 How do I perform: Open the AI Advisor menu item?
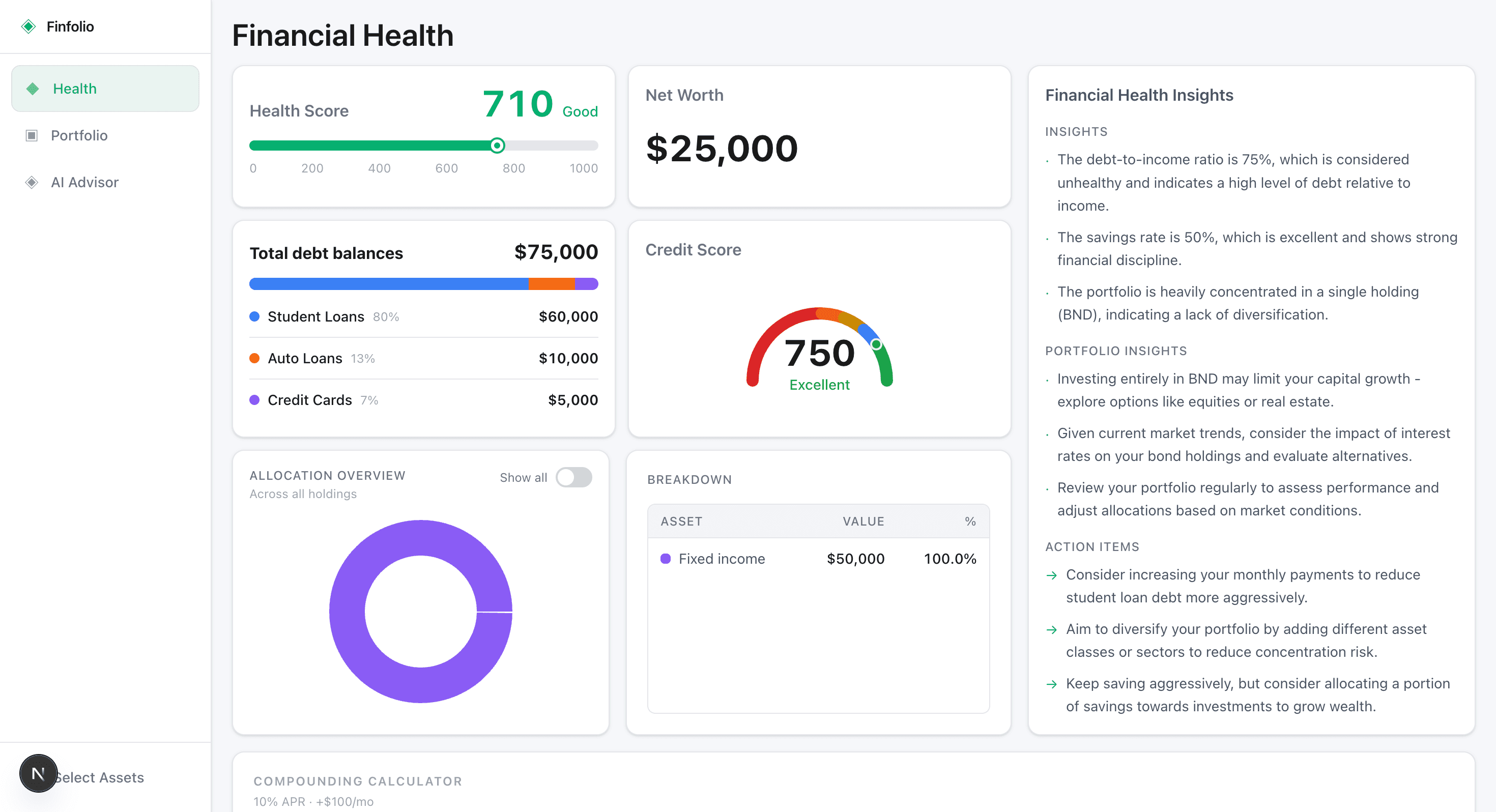[85, 182]
